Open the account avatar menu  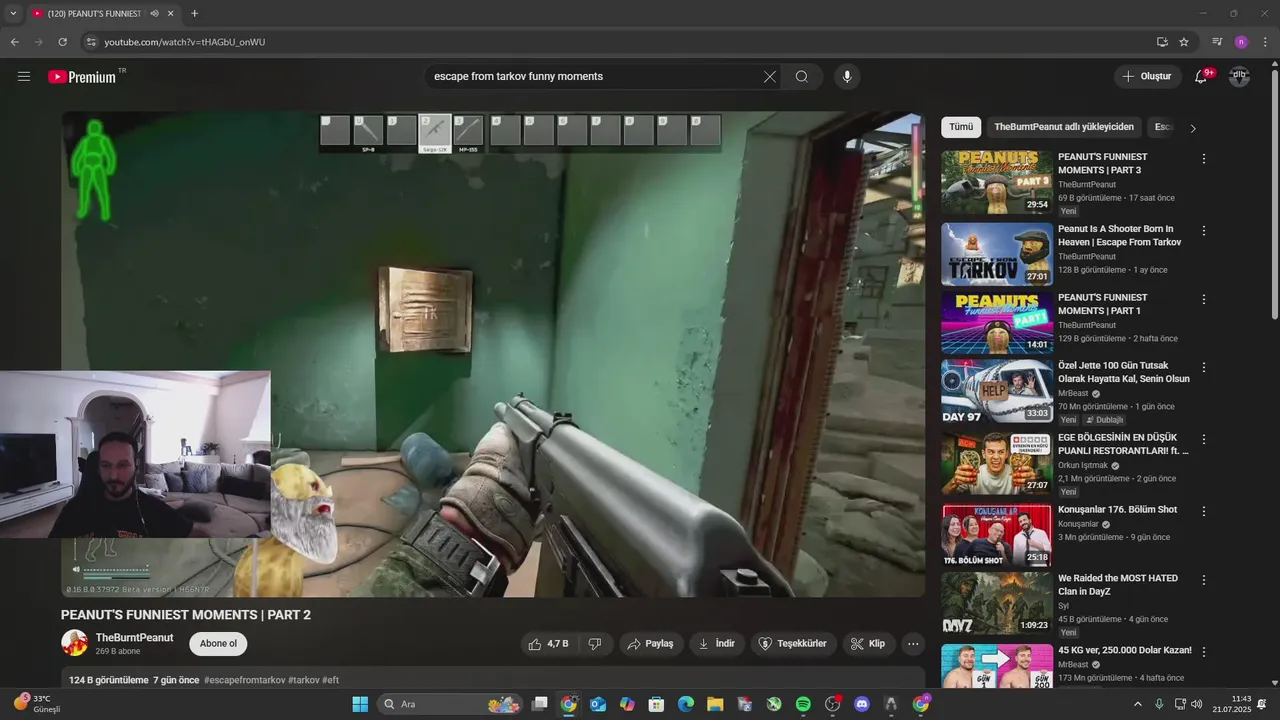click(1239, 76)
